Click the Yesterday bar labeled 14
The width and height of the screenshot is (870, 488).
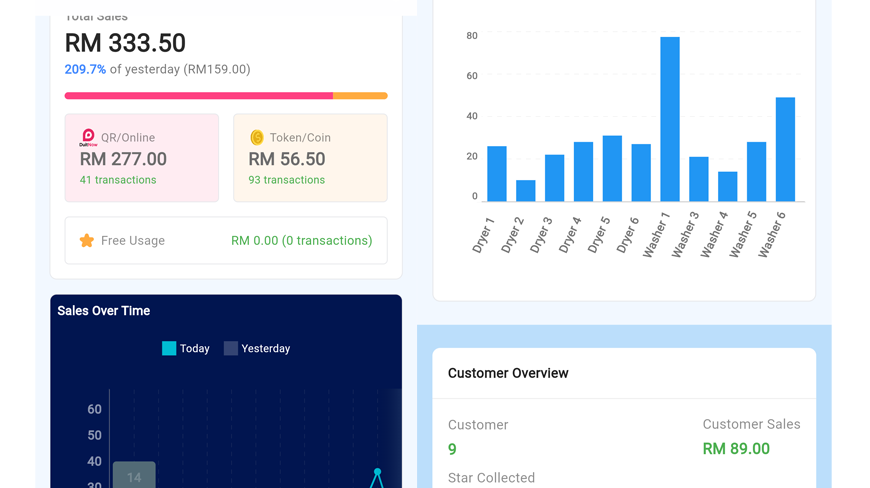(134, 475)
